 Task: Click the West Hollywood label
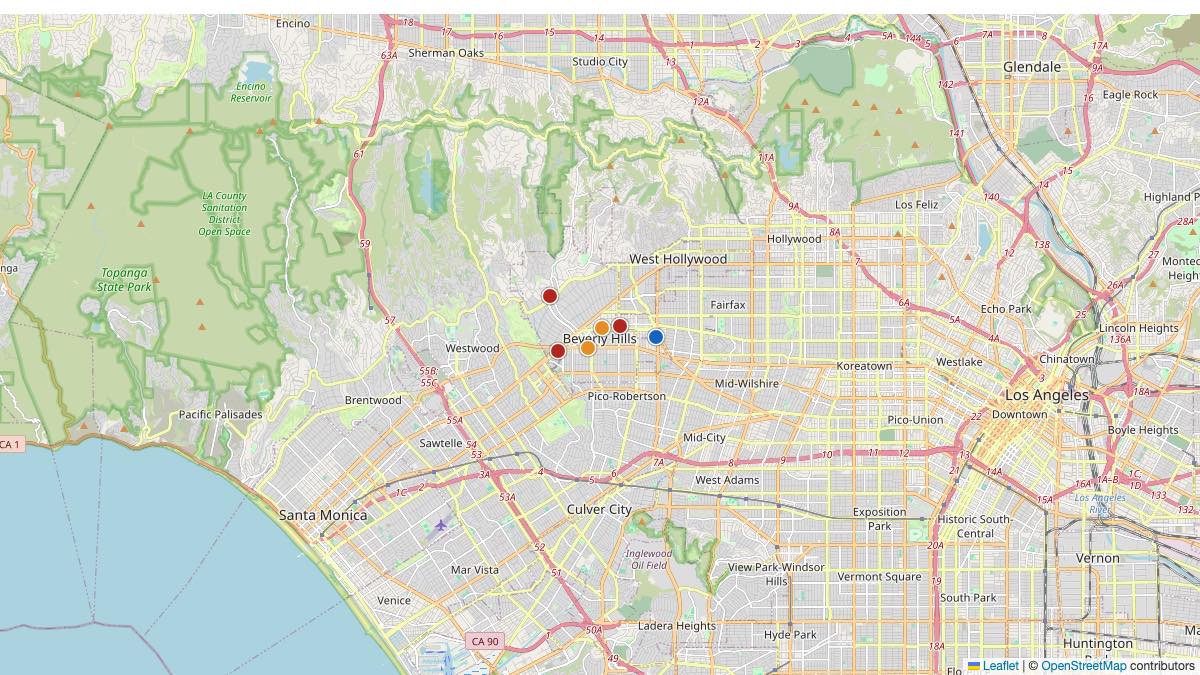678,259
